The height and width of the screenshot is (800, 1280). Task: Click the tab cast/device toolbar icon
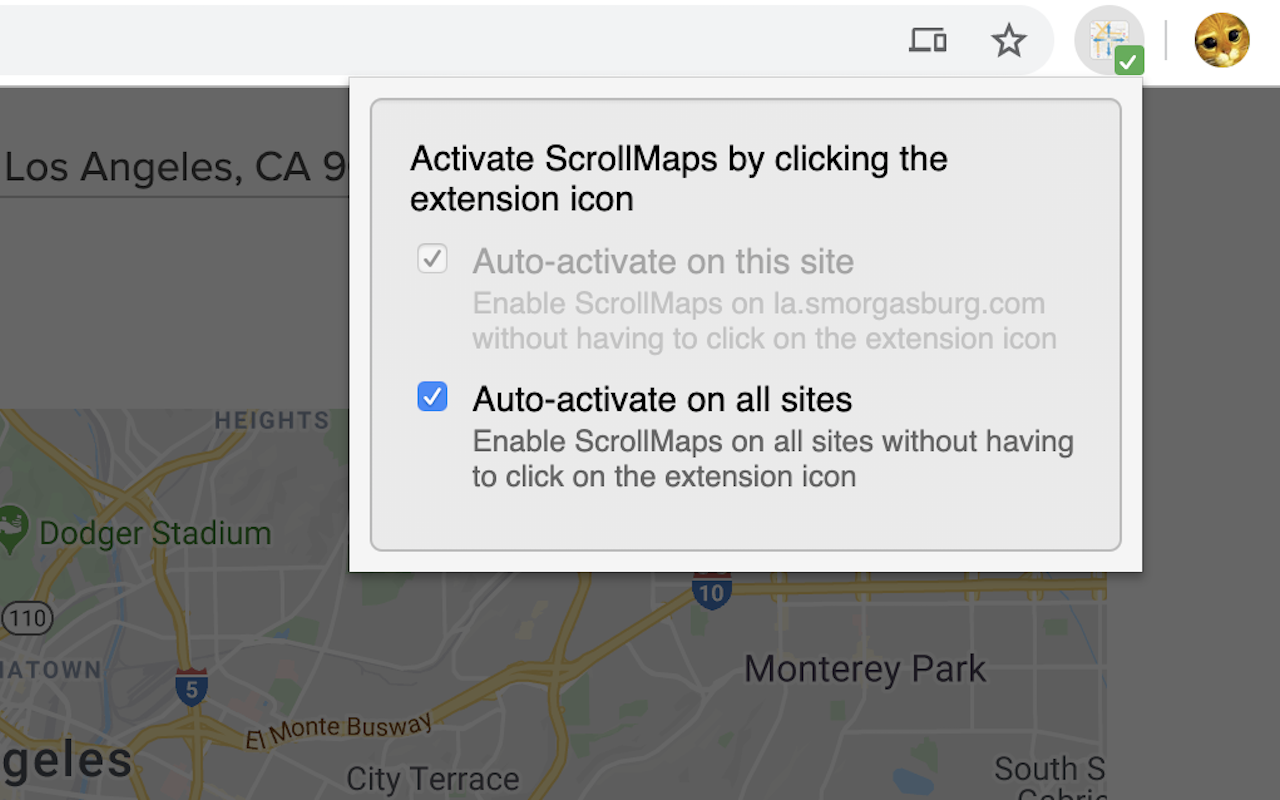927,40
